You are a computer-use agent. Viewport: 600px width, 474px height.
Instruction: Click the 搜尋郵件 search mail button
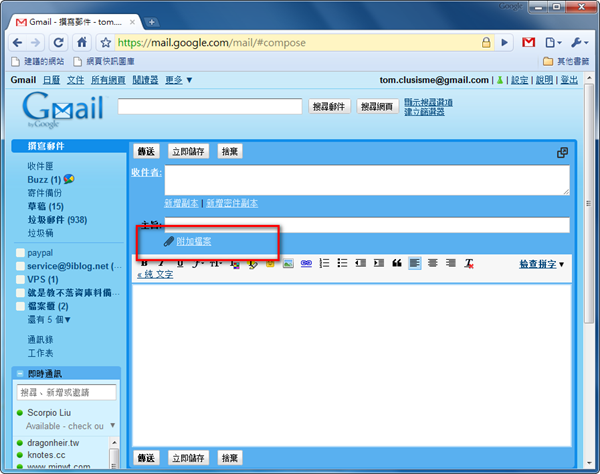tap(329, 107)
